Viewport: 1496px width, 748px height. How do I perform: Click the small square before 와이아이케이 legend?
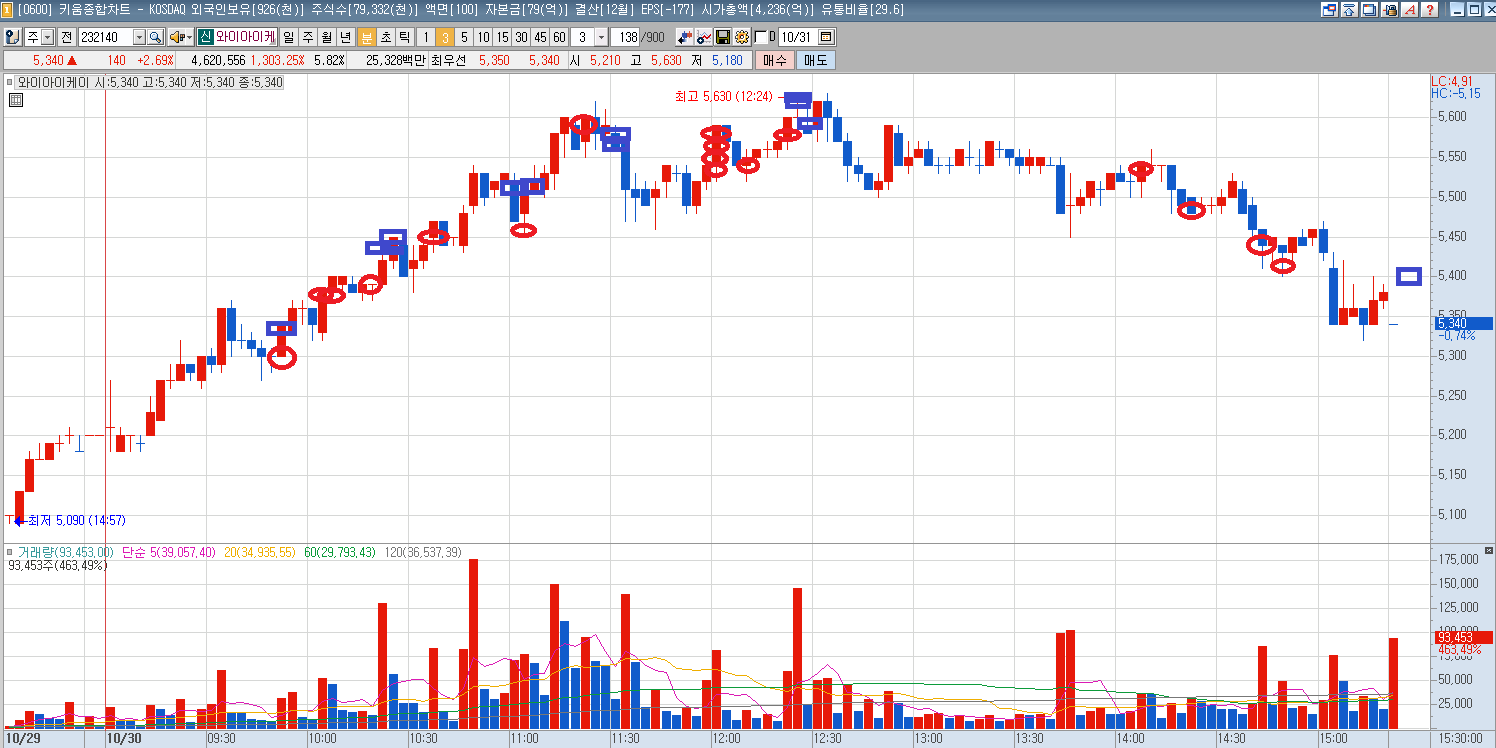[x=10, y=82]
